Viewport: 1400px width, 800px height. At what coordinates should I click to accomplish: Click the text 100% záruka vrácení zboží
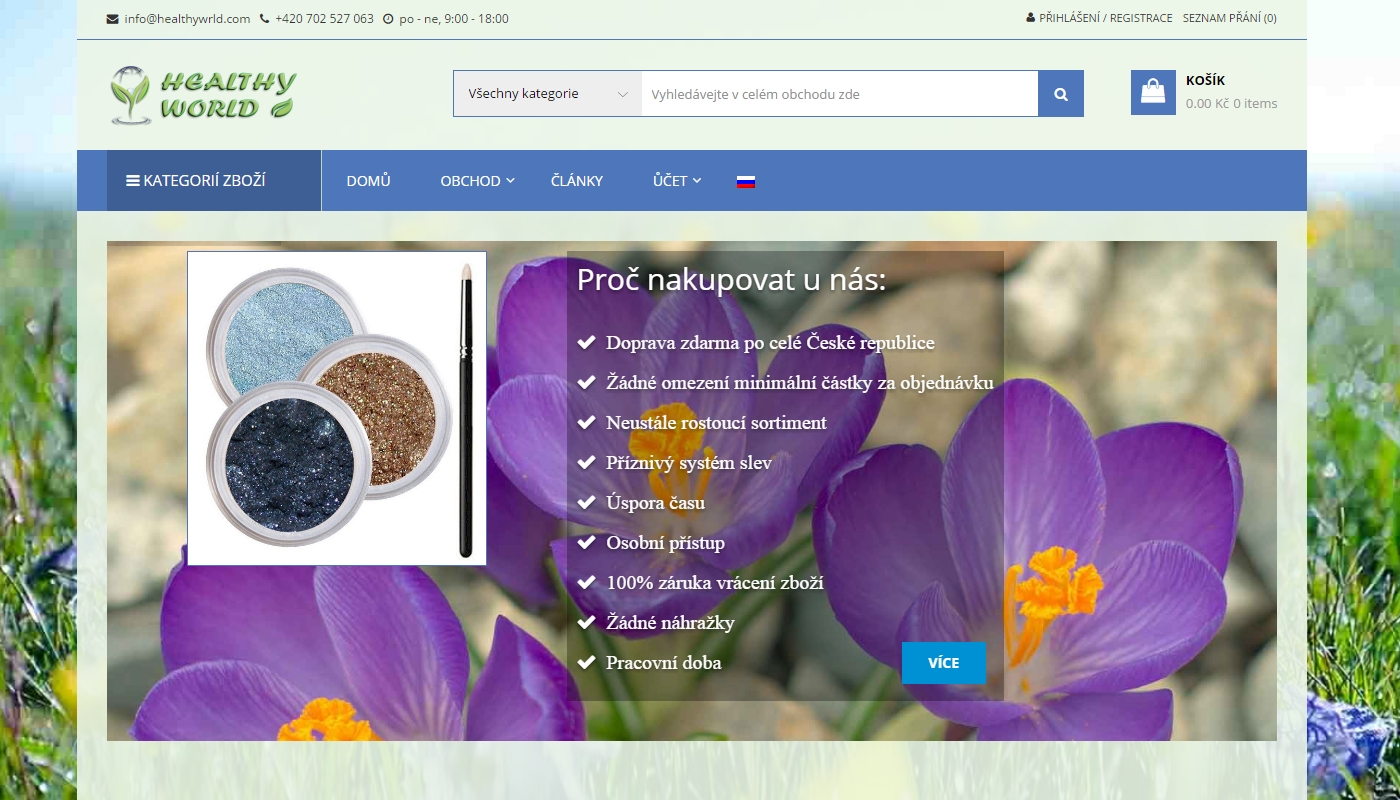(715, 583)
